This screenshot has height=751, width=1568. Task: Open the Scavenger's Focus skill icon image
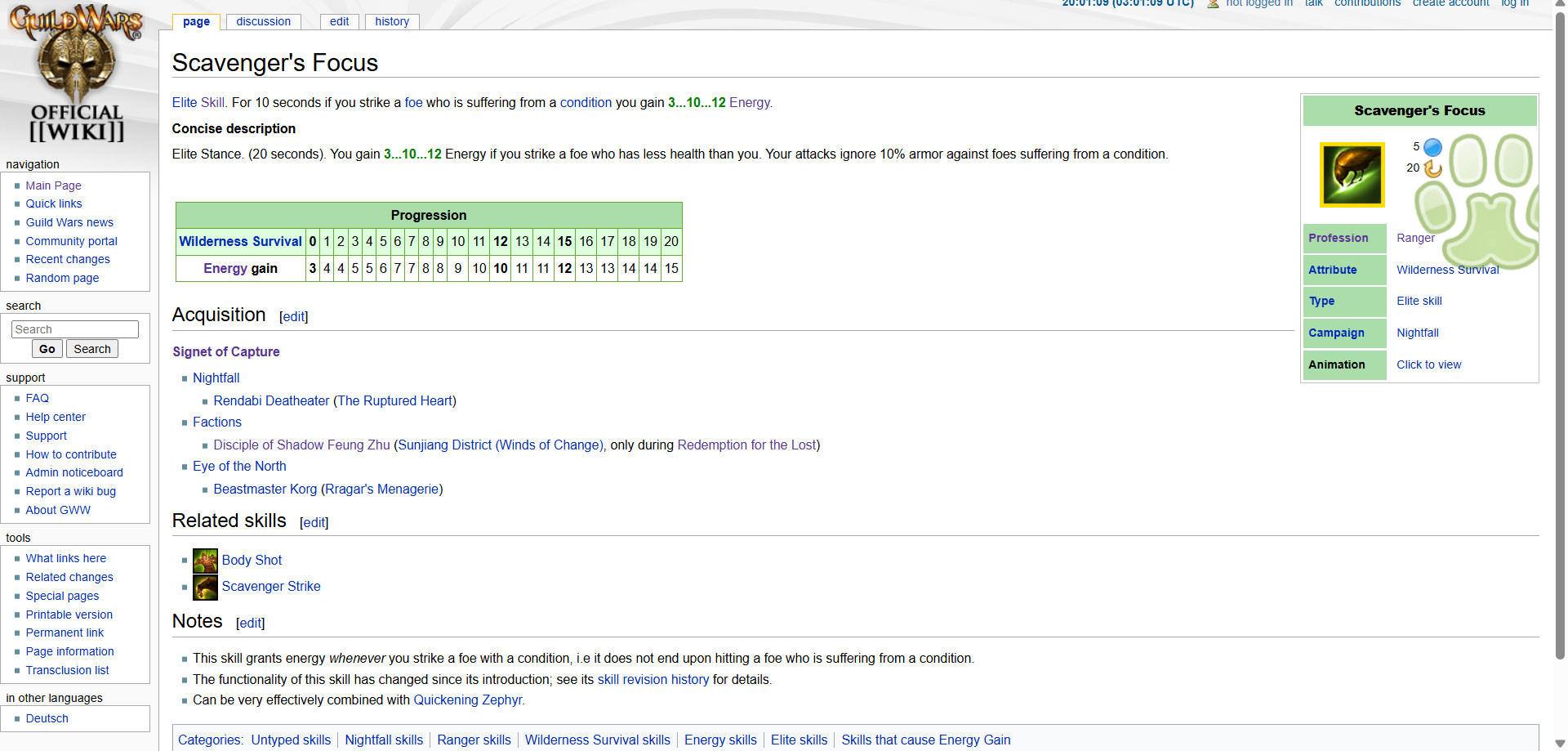click(1352, 175)
